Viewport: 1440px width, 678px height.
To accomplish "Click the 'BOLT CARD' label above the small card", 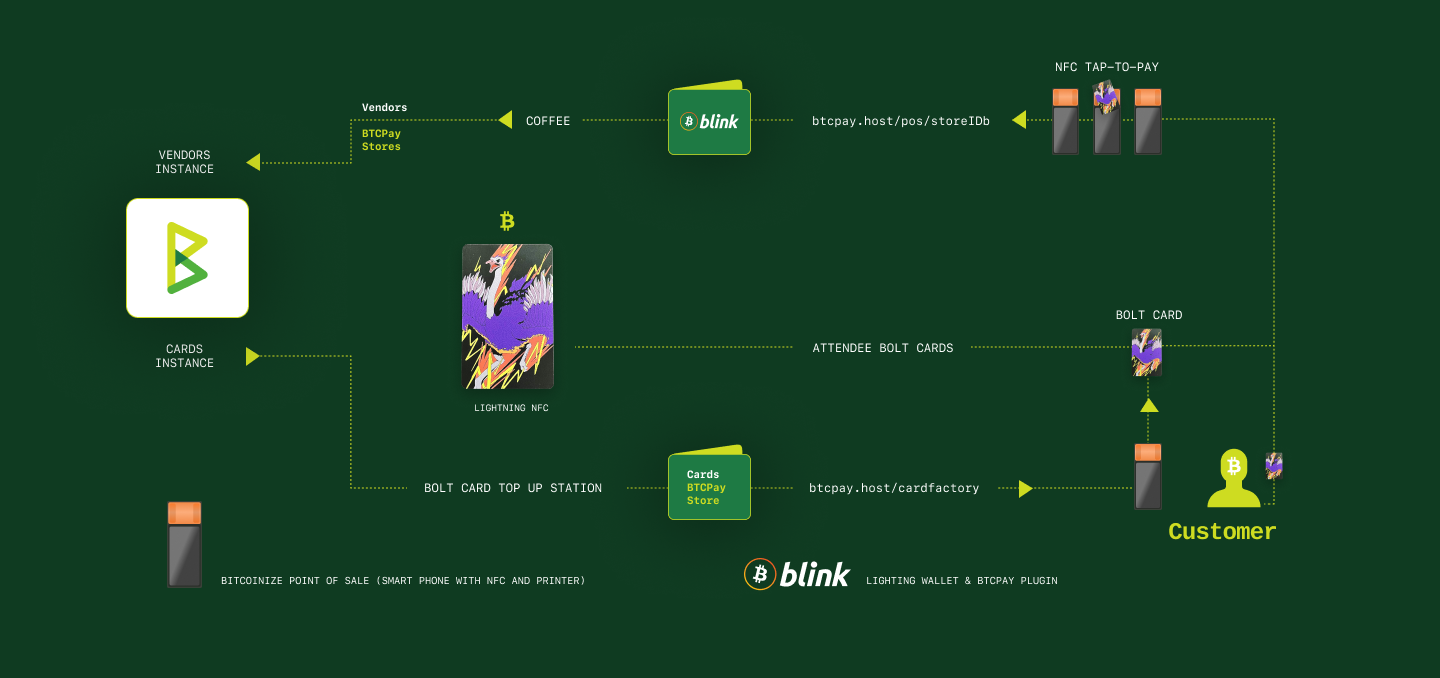I will tap(1149, 315).
